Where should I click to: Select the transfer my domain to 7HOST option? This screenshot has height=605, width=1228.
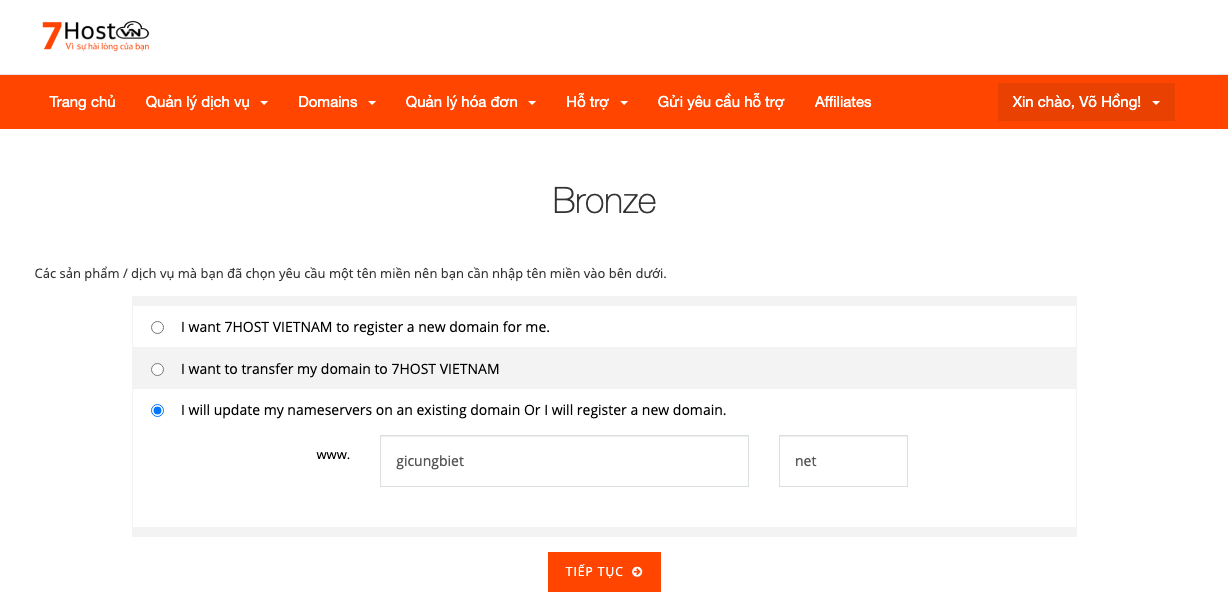click(x=157, y=369)
